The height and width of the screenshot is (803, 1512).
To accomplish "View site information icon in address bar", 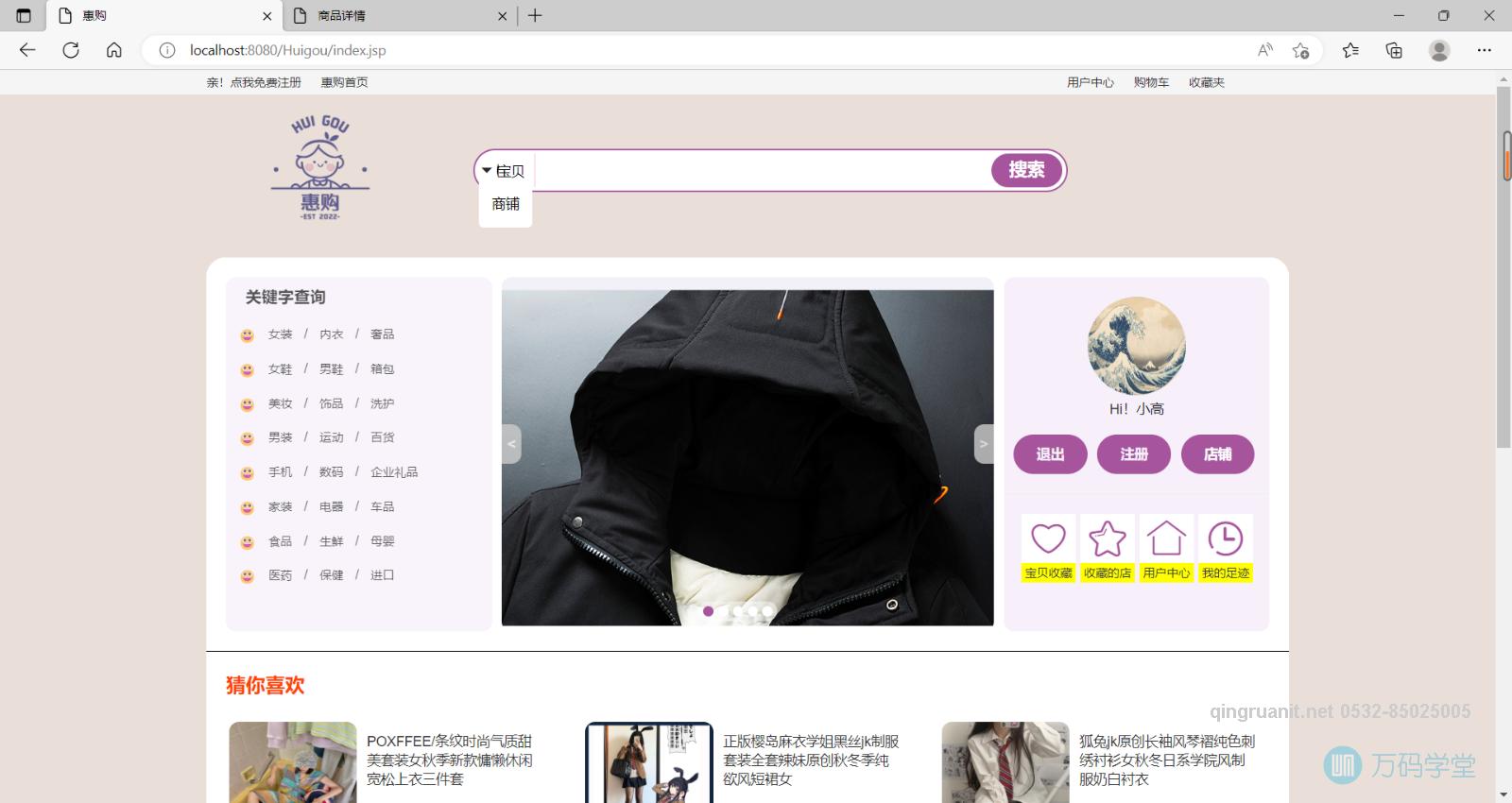I will (x=167, y=50).
